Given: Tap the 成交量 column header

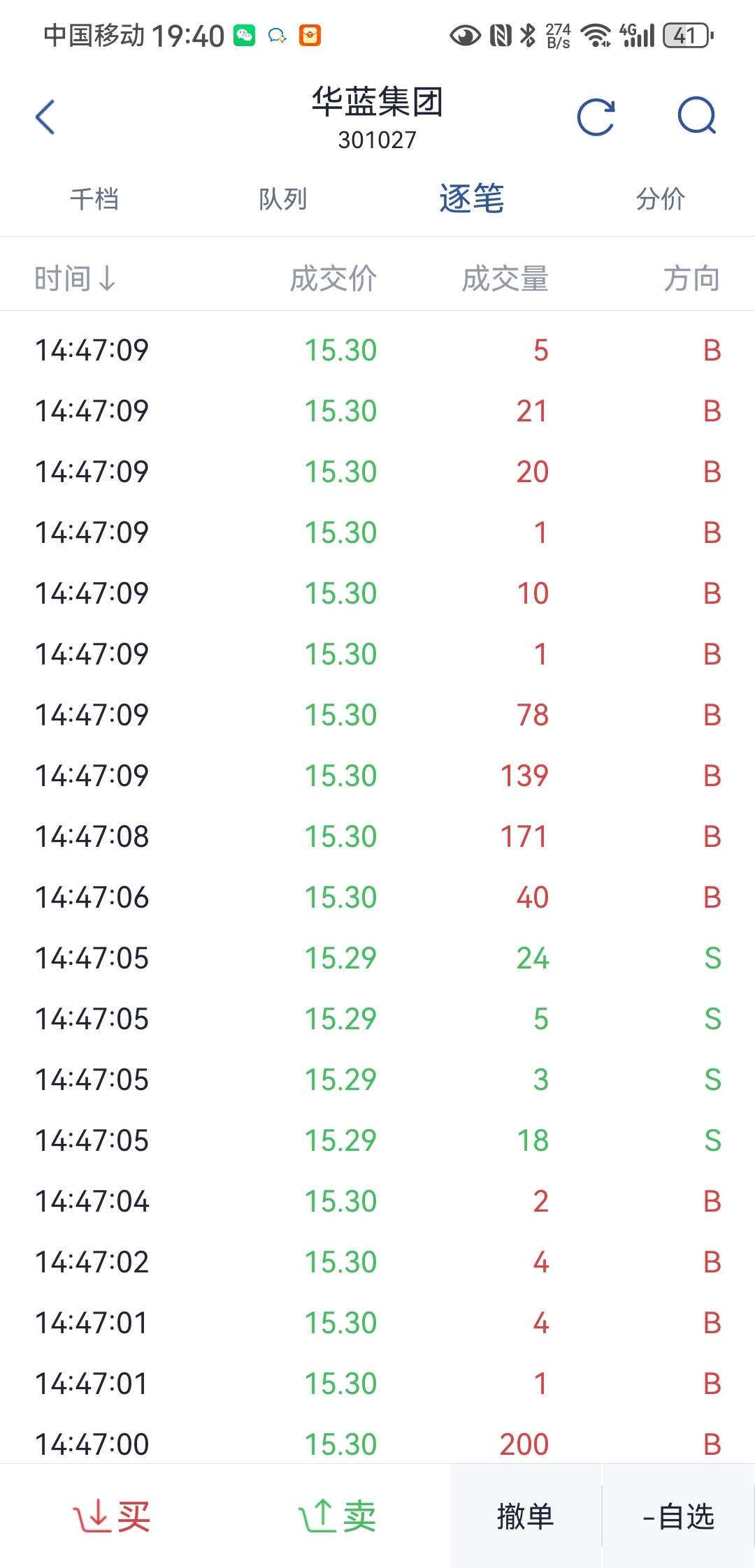Looking at the screenshot, I should (x=505, y=278).
